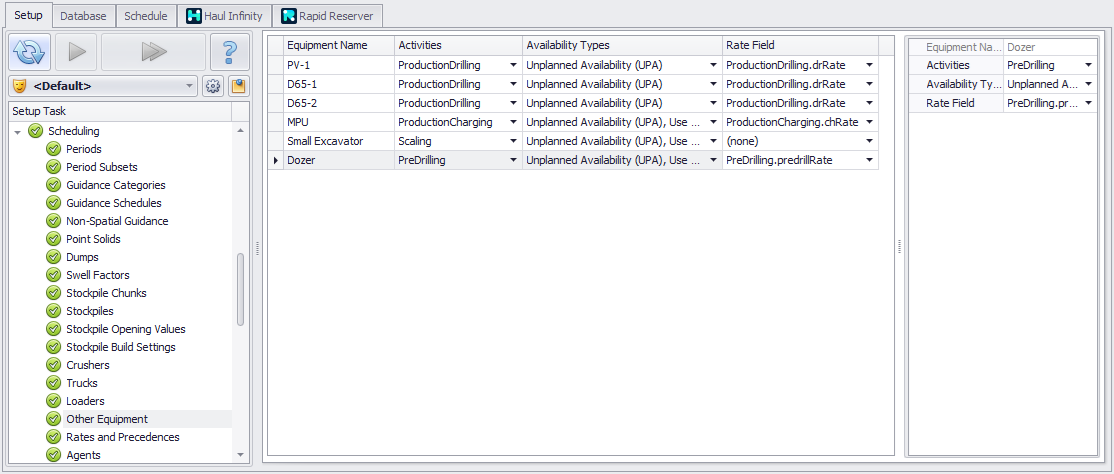
Task: Click green check icon next to Trucks
Action: [x=53, y=383]
